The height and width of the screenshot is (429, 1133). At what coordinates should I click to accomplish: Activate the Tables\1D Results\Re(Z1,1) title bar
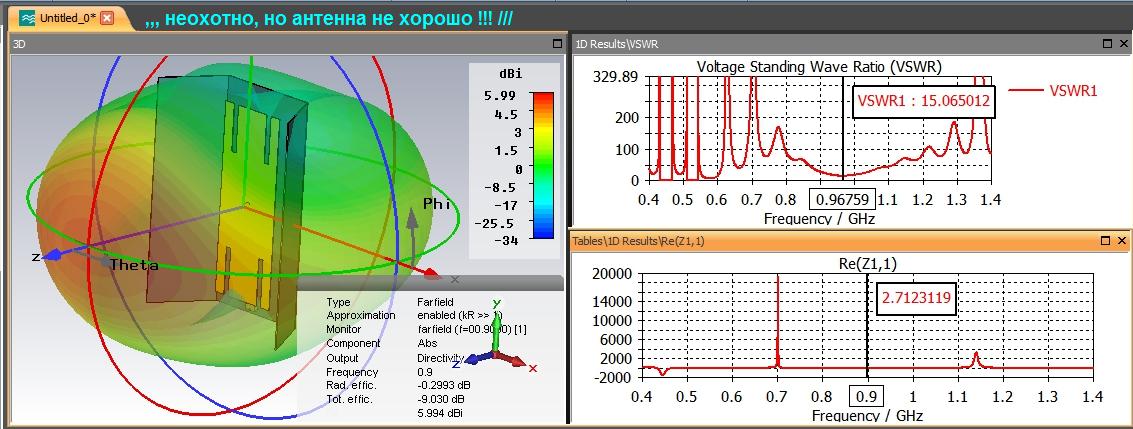(849, 241)
